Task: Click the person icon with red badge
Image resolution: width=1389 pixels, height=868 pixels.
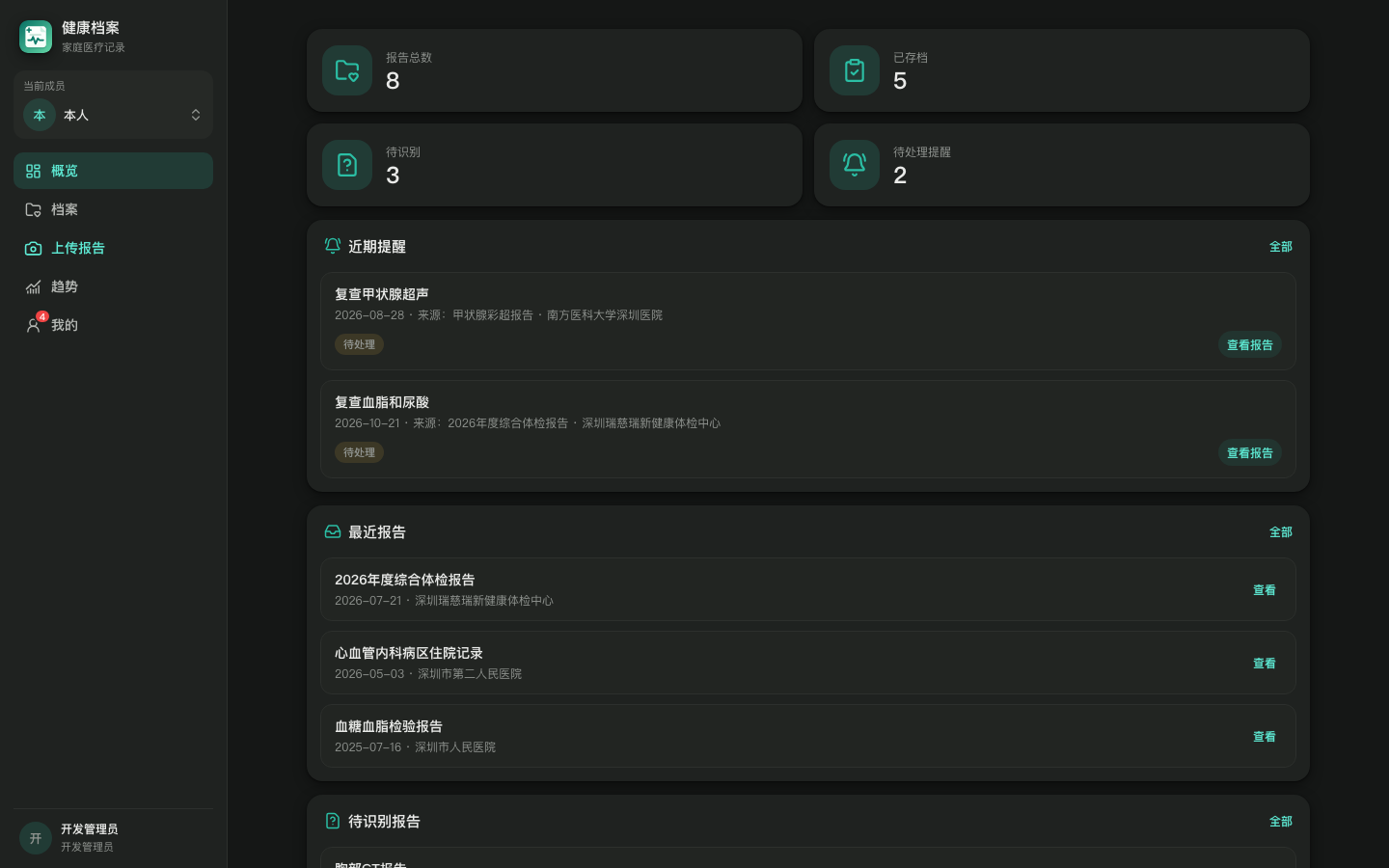Action: pyautogui.click(x=34, y=325)
